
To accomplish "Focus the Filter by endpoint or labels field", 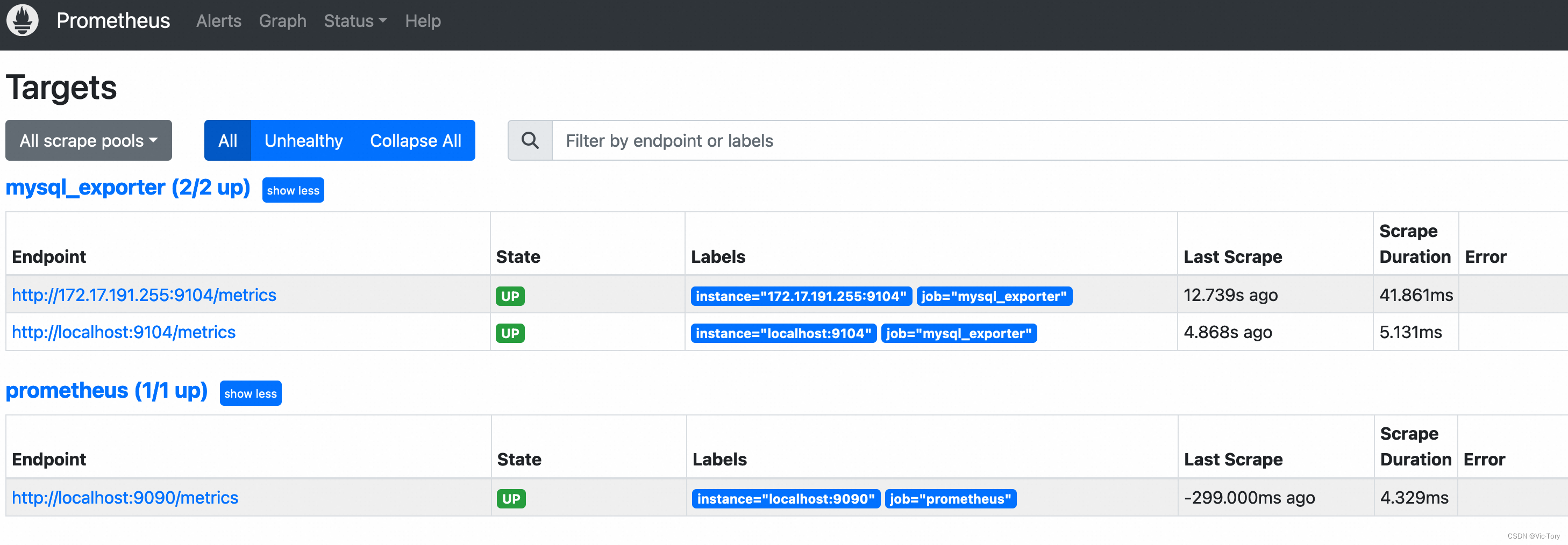I will tap(1060, 140).
